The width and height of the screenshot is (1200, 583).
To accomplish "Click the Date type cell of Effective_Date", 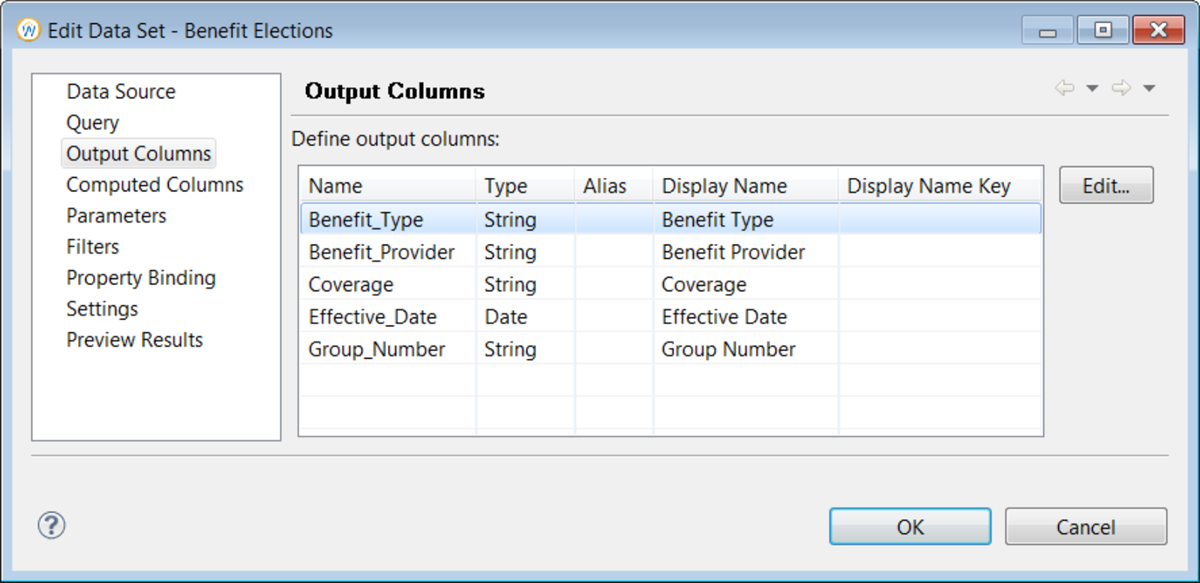I will 525,316.
